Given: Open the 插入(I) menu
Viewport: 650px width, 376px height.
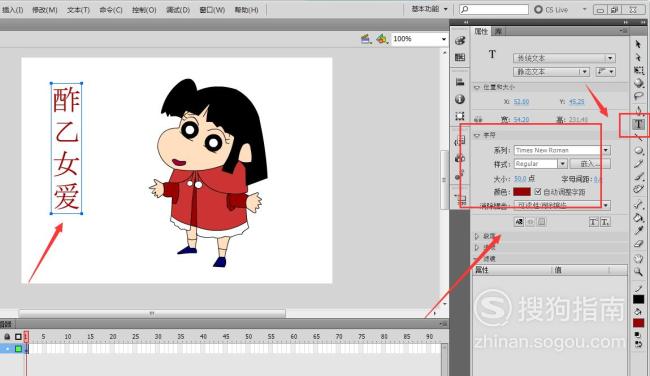Looking at the screenshot, I should coord(12,10).
